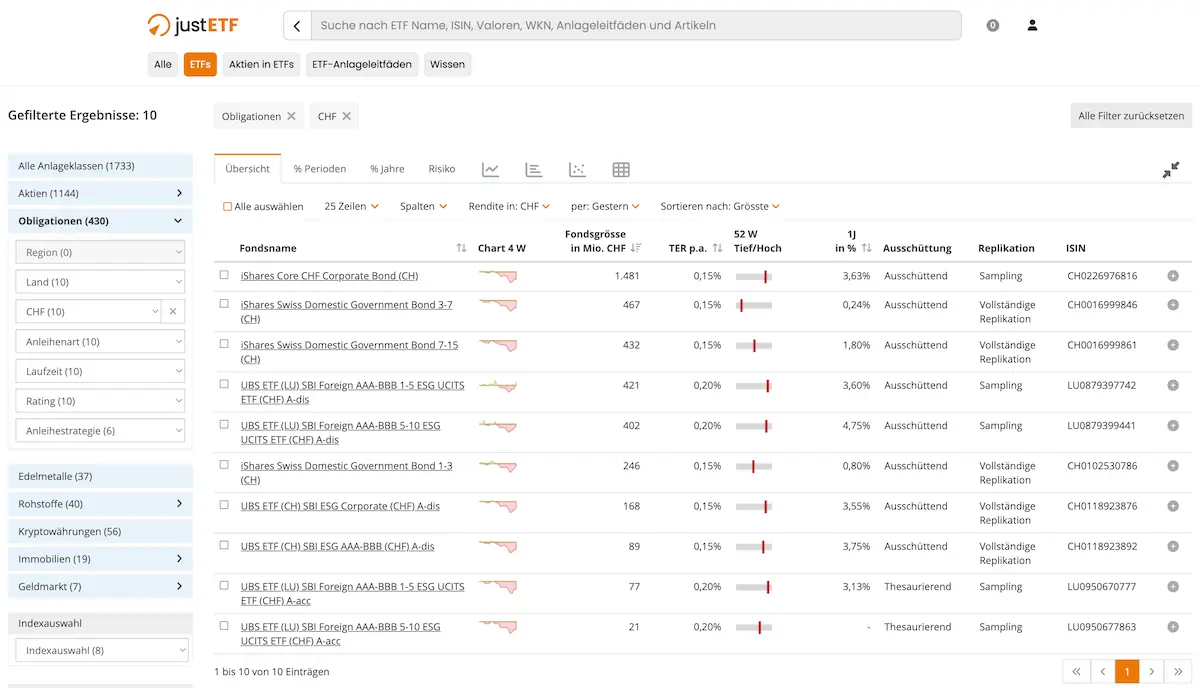Clear the CHF currency dropdown selection
Image resolution: width=1200 pixels, height=688 pixels.
point(172,312)
